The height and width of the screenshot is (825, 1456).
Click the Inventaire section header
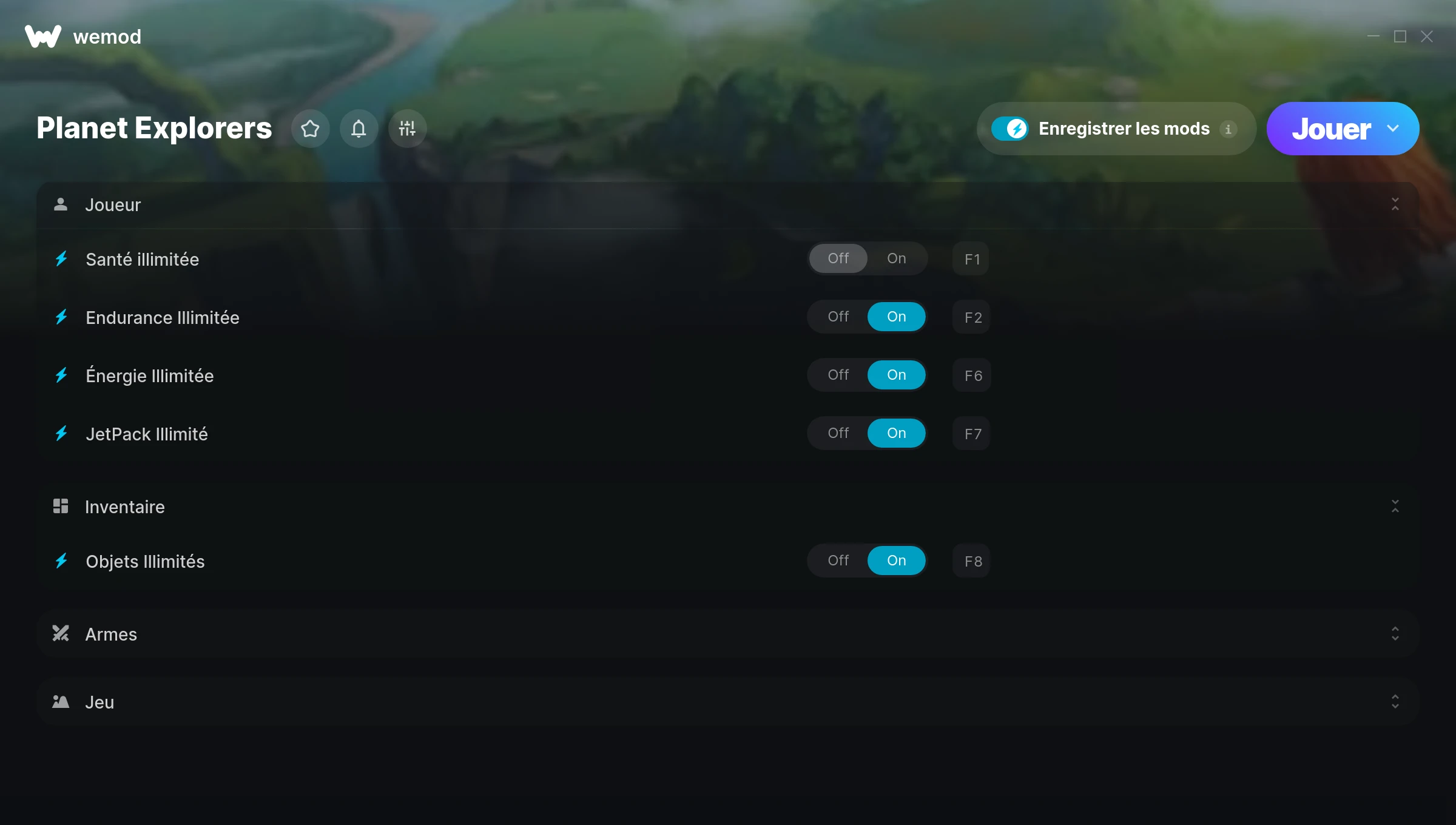[727, 507]
